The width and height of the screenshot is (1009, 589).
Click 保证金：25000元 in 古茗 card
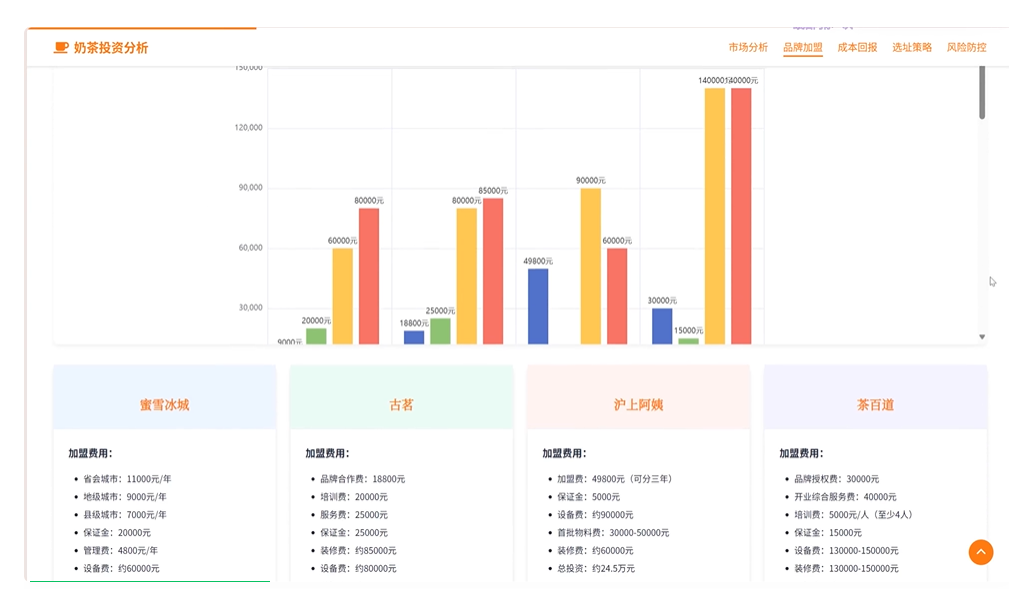tap(354, 533)
